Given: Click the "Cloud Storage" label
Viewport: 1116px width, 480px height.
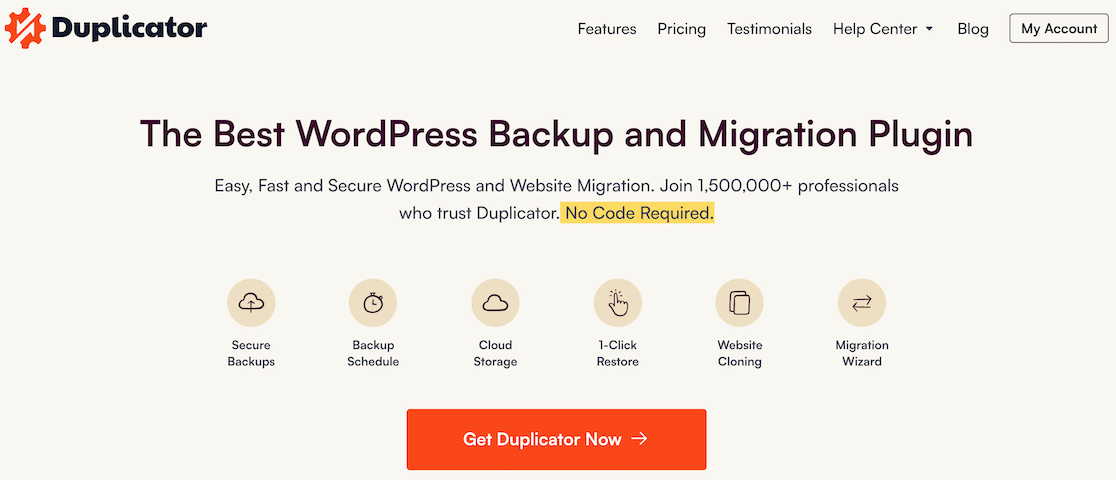Looking at the screenshot, I should pos(495,353).
